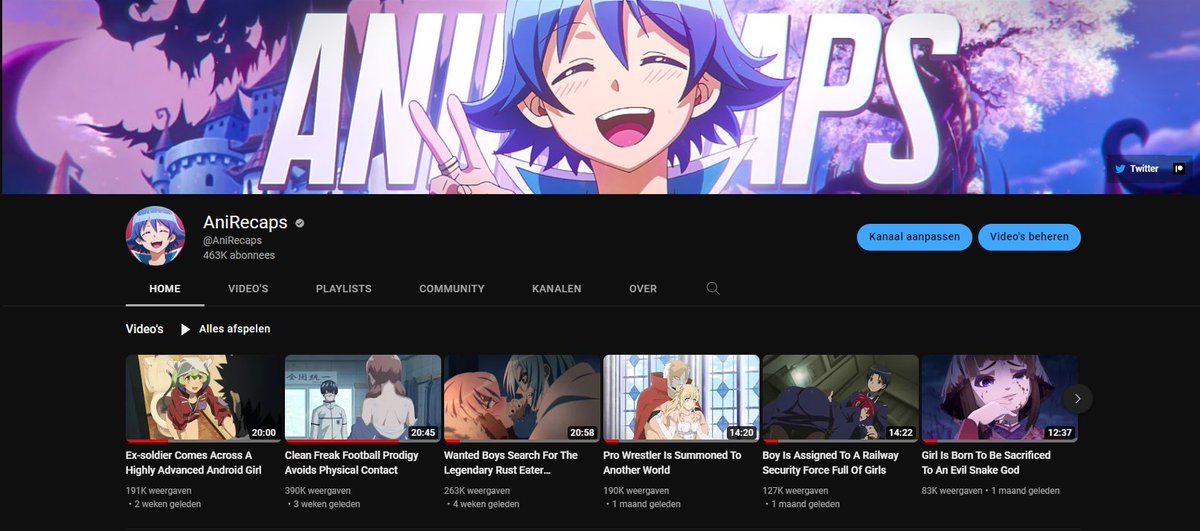
Task: Open the PLAYLISTS tab
Action: (x=344, y=289)
